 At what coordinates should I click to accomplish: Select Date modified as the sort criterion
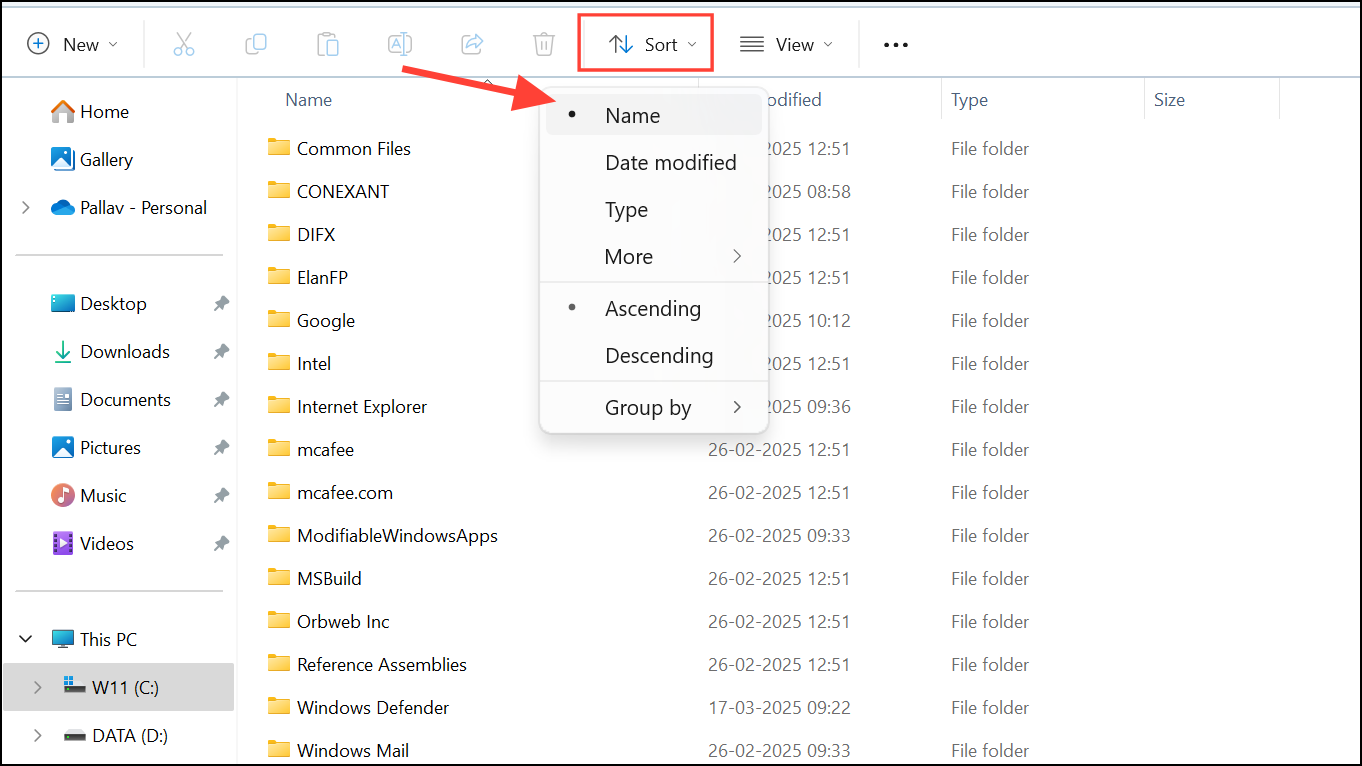(670, 162)
